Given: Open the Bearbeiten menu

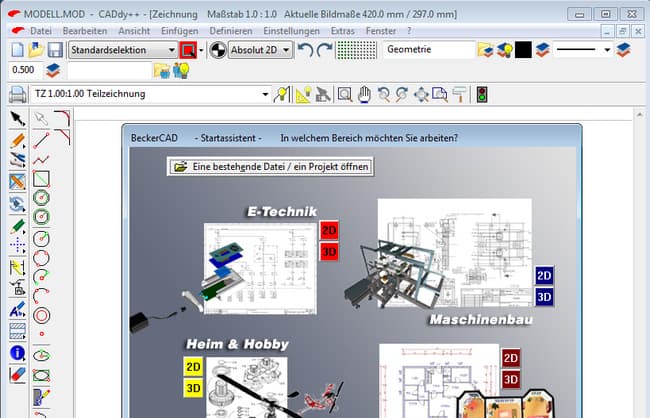Looking at the screenshot, I should pos(85,31).
